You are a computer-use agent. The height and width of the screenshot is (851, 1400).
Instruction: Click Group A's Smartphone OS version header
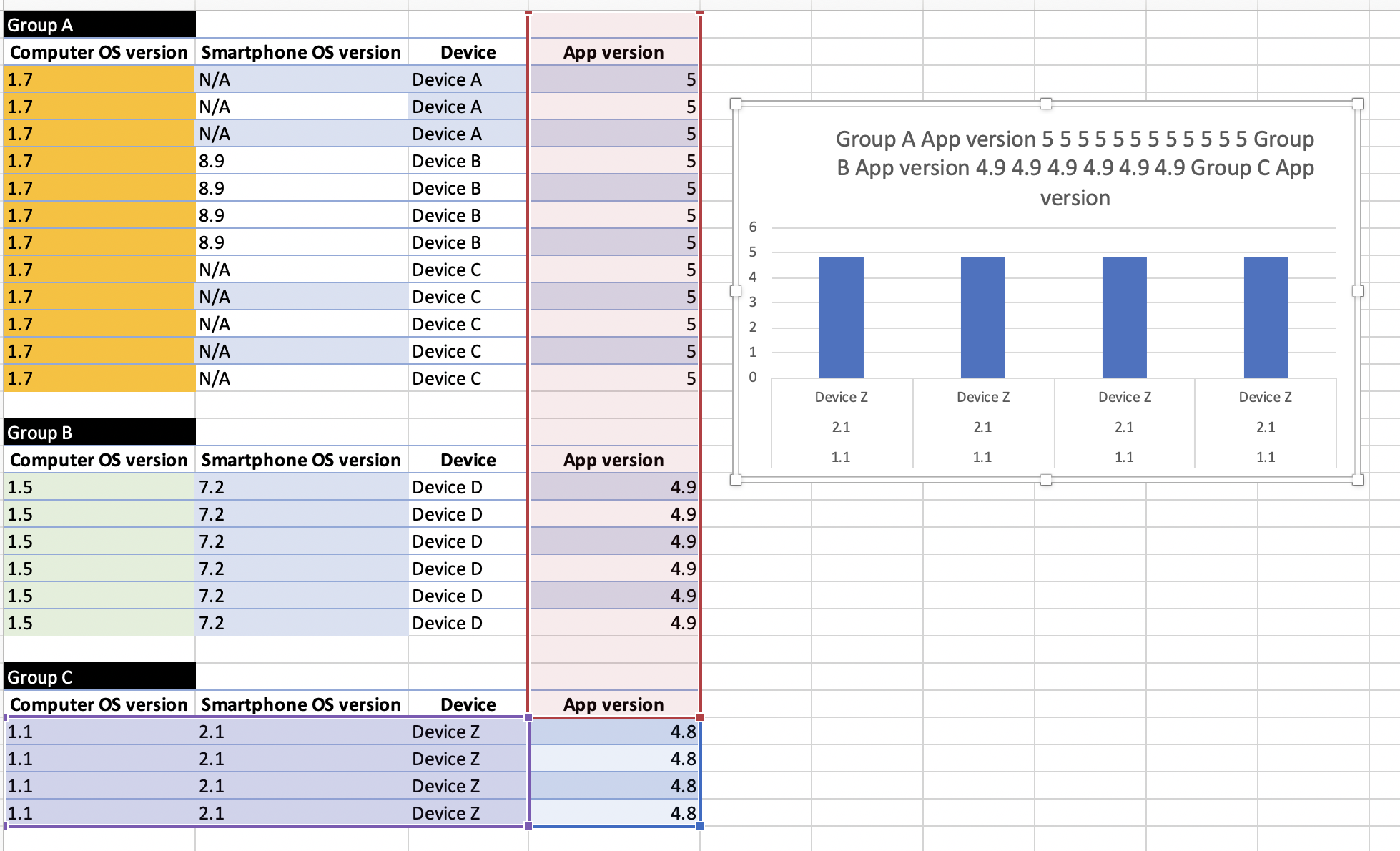[301, 52]
